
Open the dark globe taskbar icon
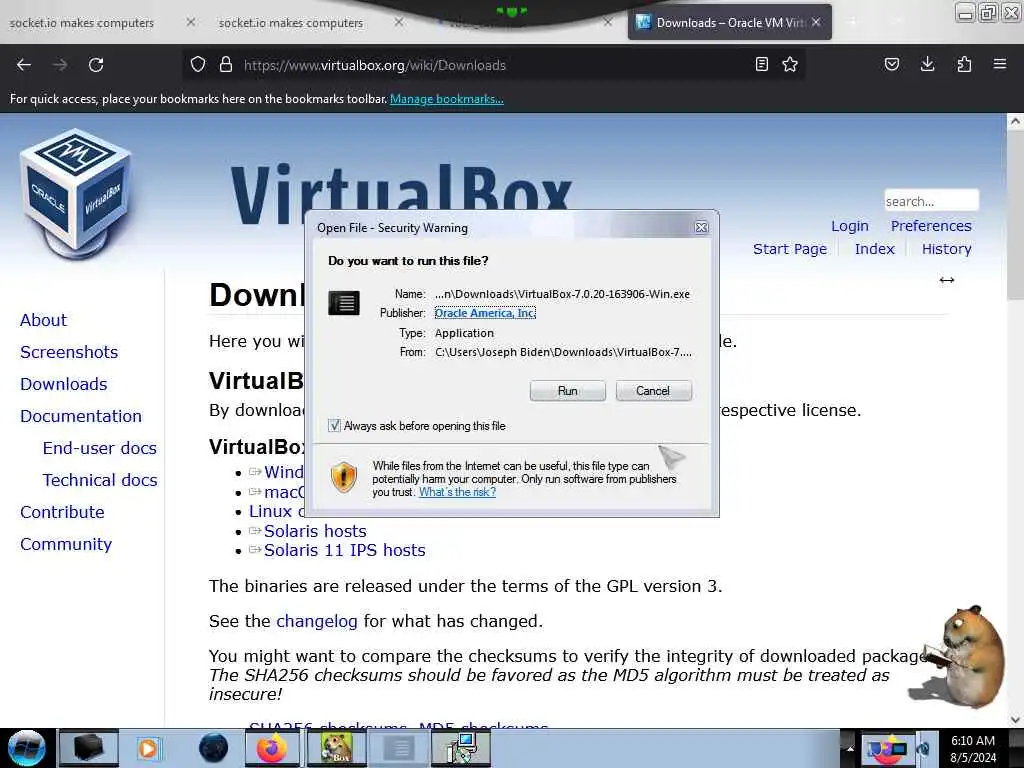coord(214,748)
